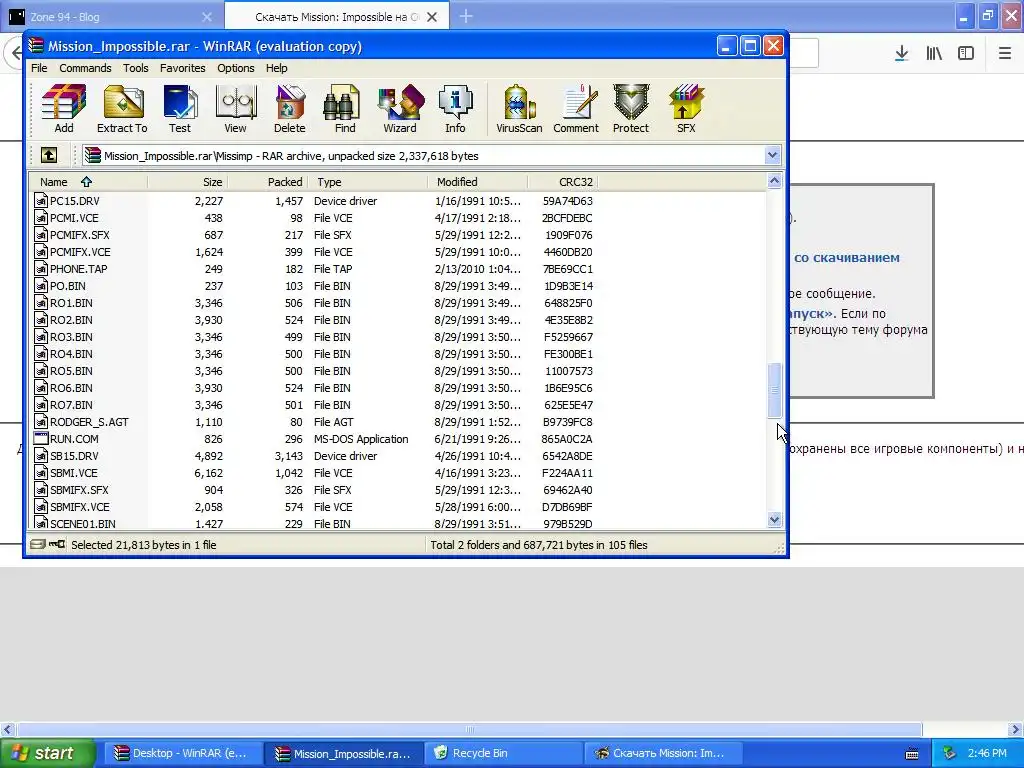The image size is (1024, 768).
Task: Switch to Desktop - WinRAR taskbar button
Action: (183, 753)
